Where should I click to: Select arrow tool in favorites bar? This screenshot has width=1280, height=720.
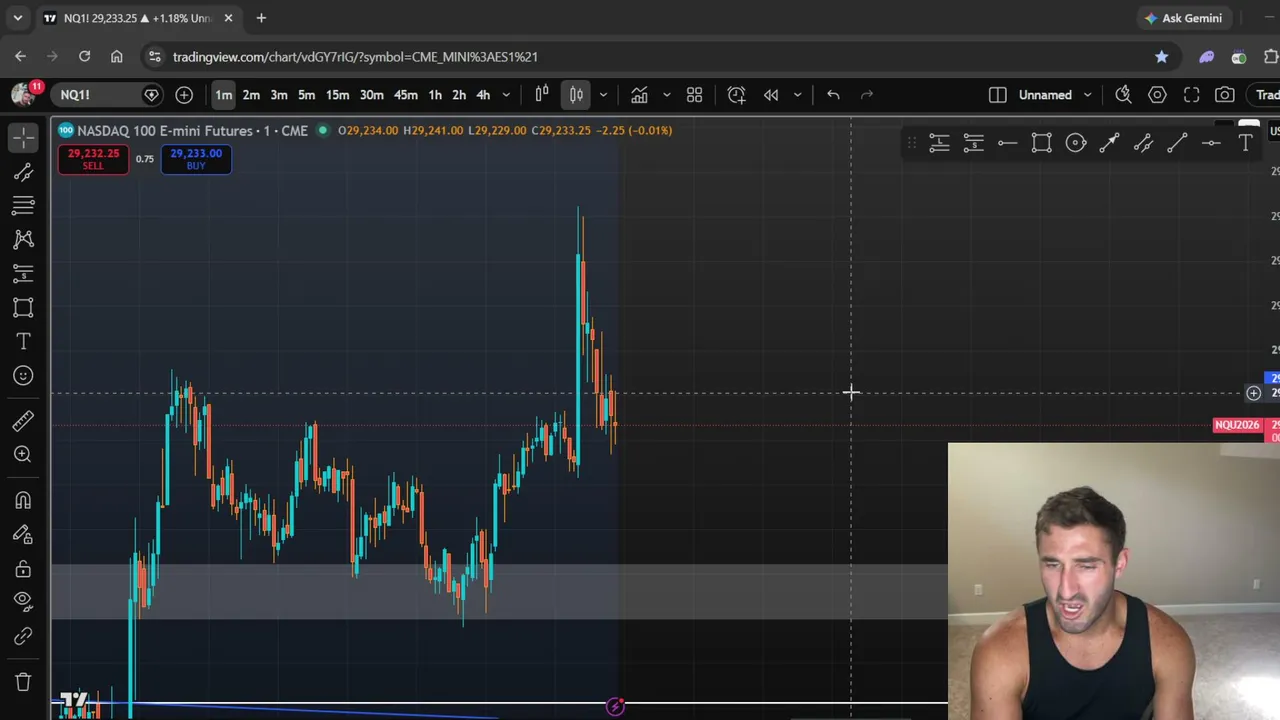coord(1109,144)
